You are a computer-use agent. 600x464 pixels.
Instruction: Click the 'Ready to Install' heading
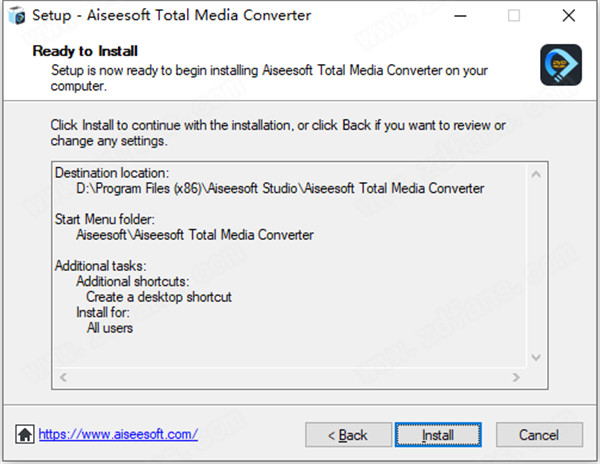click(85, 51)
